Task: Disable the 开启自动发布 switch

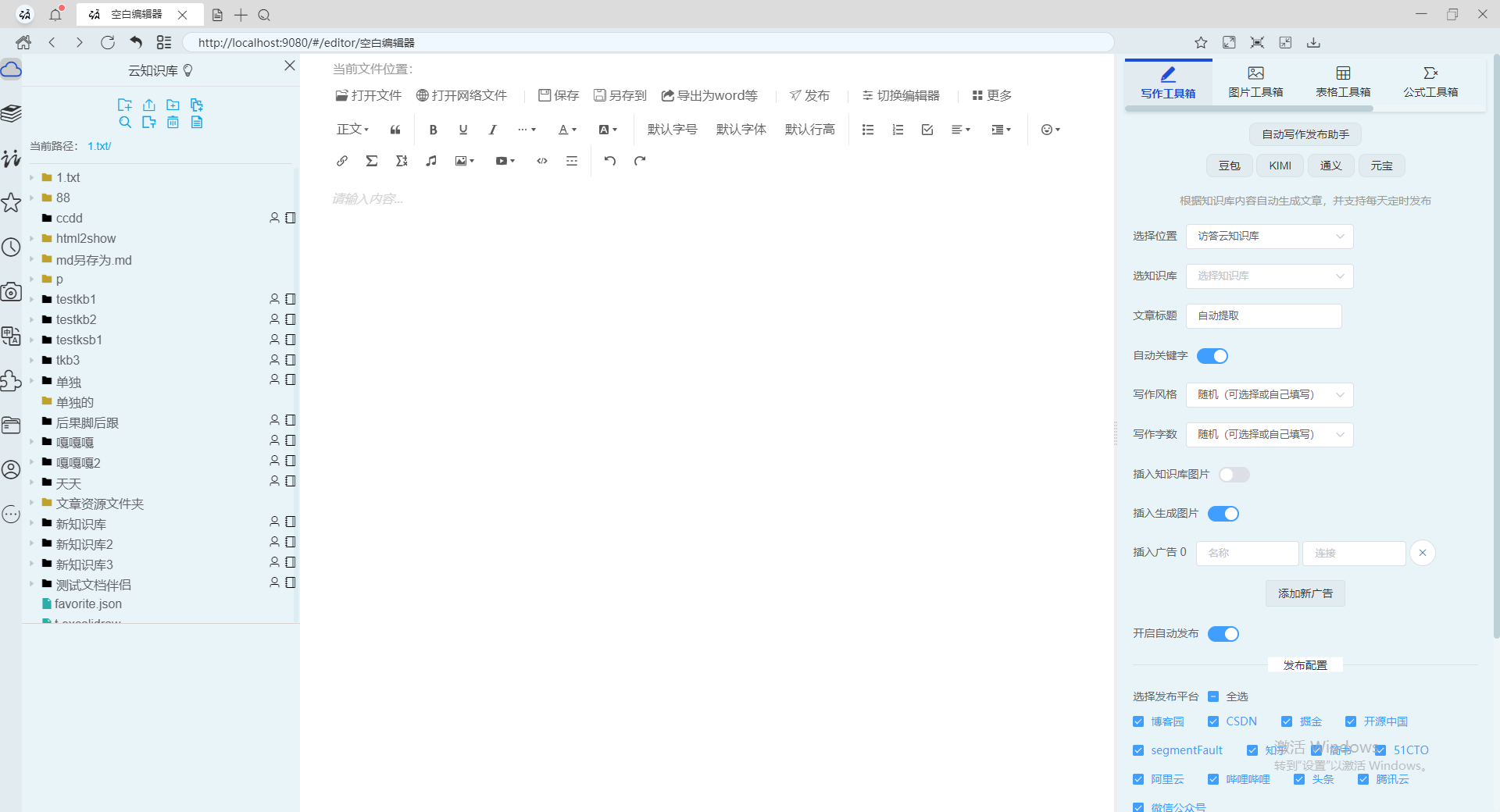Action: [x=1223, y=634]
